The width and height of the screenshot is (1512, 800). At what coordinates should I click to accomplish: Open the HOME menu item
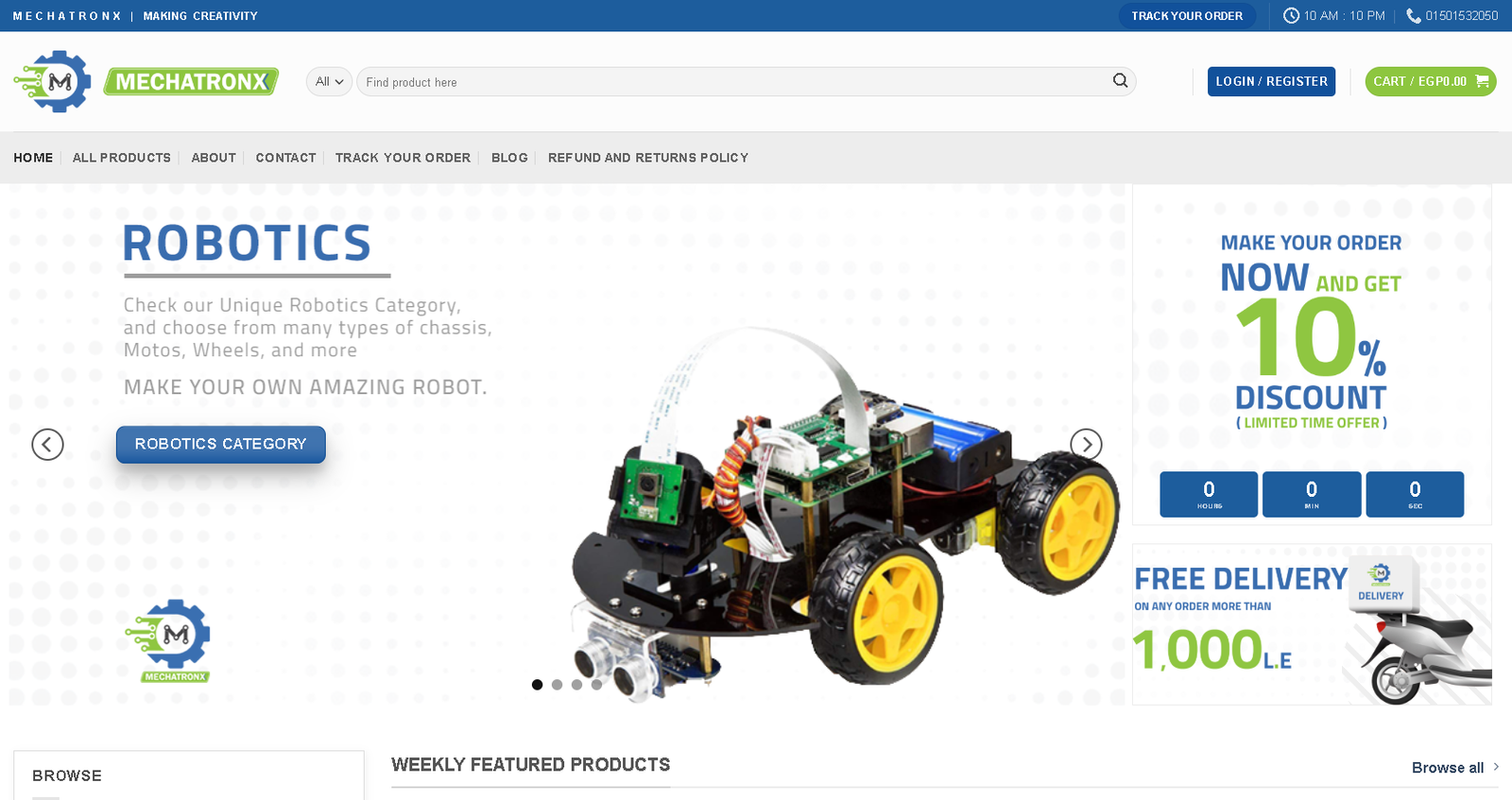33,158
